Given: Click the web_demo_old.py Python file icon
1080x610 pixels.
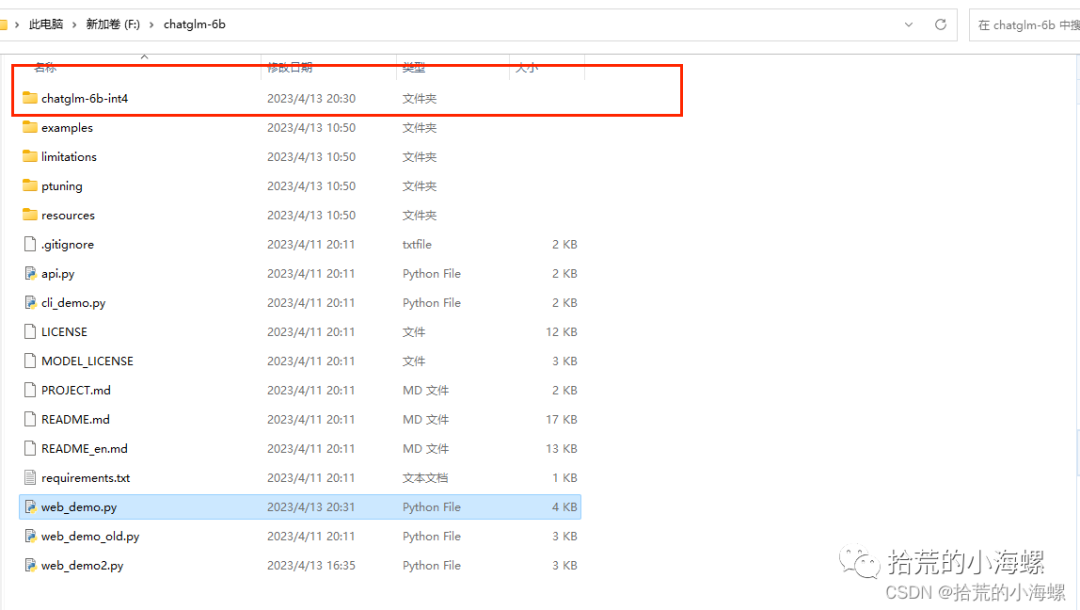Looking at the screenshot, I should 30,536.
